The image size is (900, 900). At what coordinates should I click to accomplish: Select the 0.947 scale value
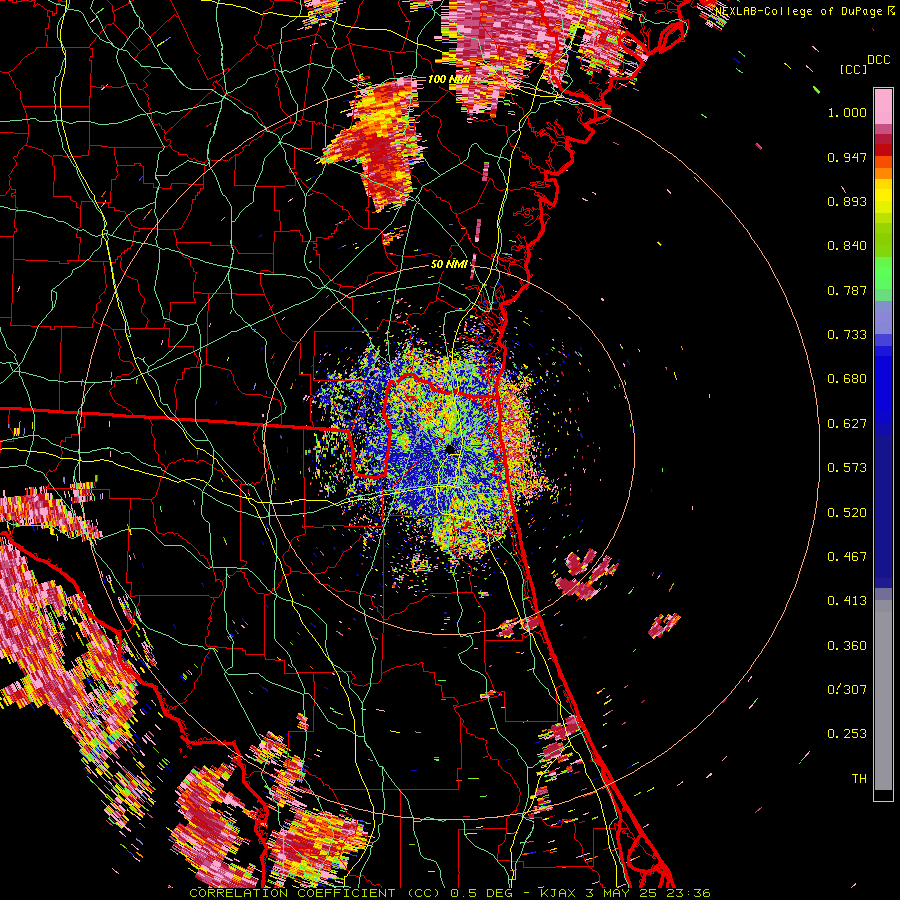click(x=847, y=157)
